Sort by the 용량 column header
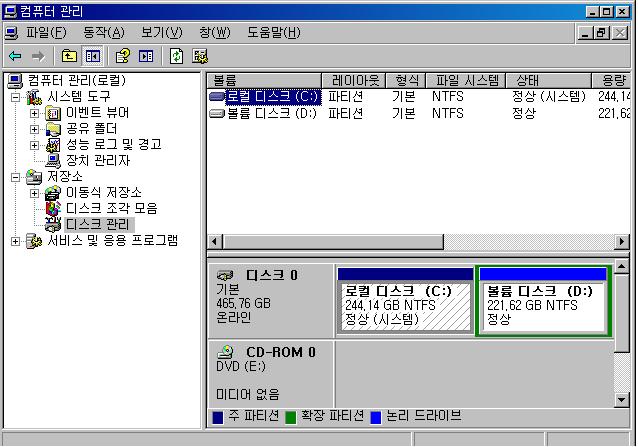 coord(611,80)
